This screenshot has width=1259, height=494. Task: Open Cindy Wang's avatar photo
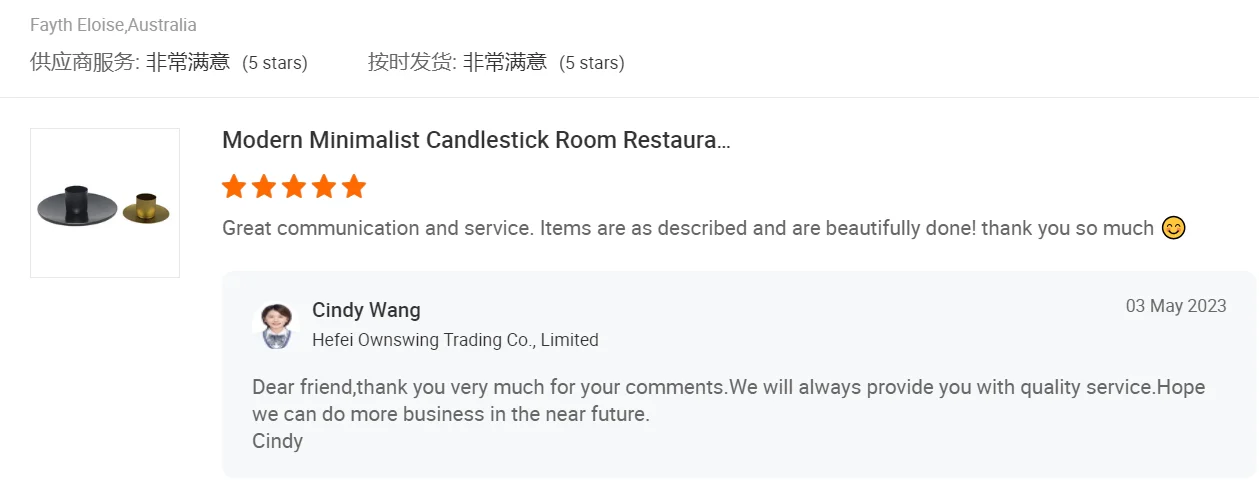click(x=276, y=325)
